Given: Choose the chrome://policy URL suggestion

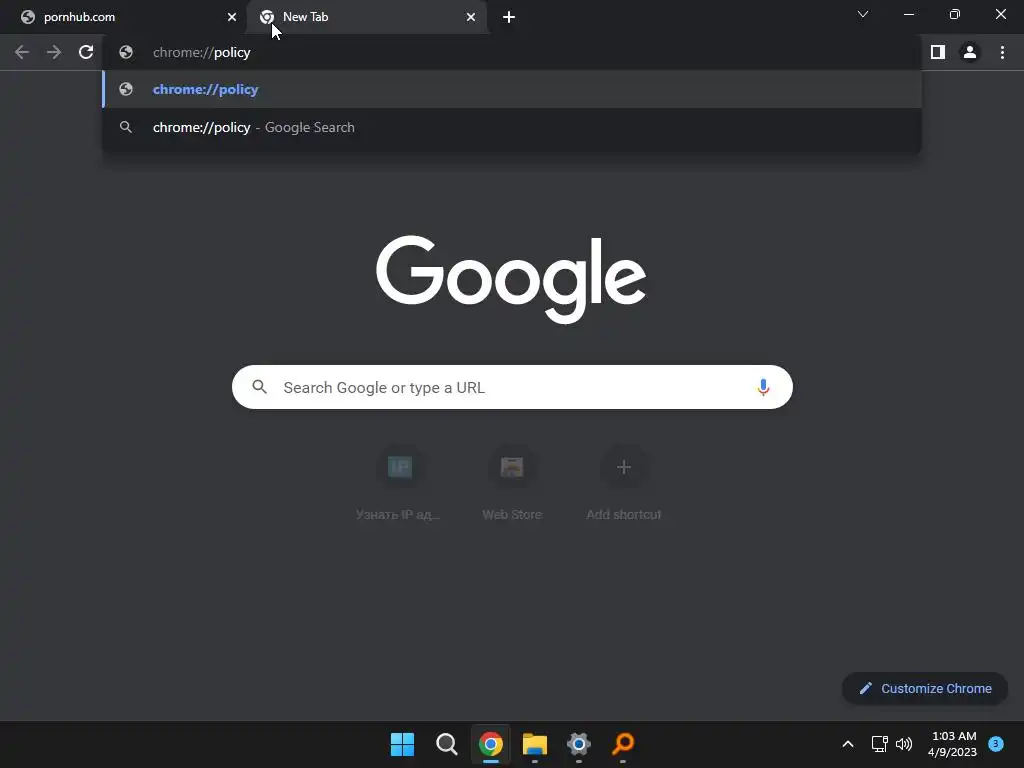Looking at the screenshot, I should point(512,89).
